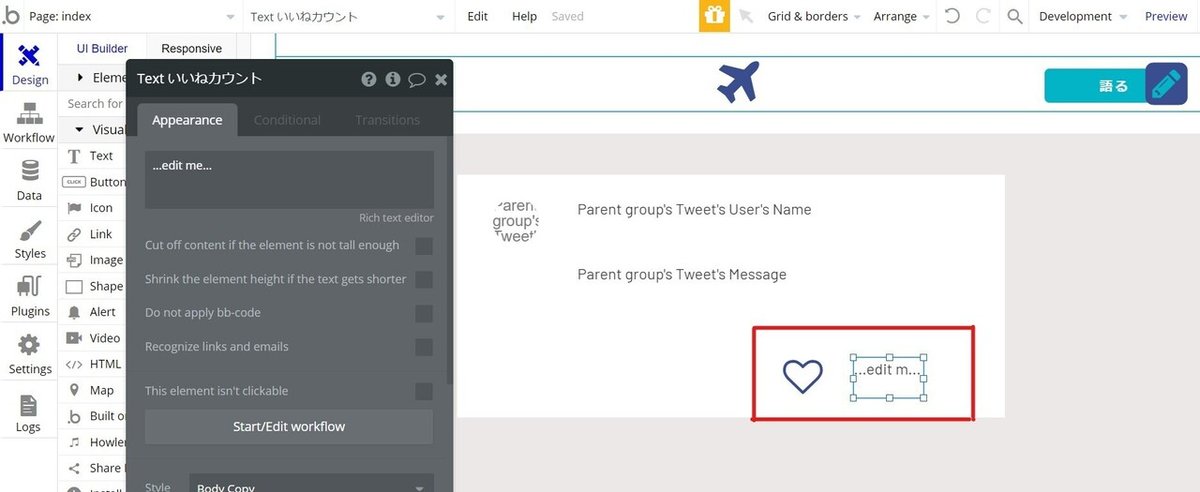The width and height of the screenshot is (1200, 492).
Task: Click the search magnifier icon in toolbar
Action: (1014, 16)
